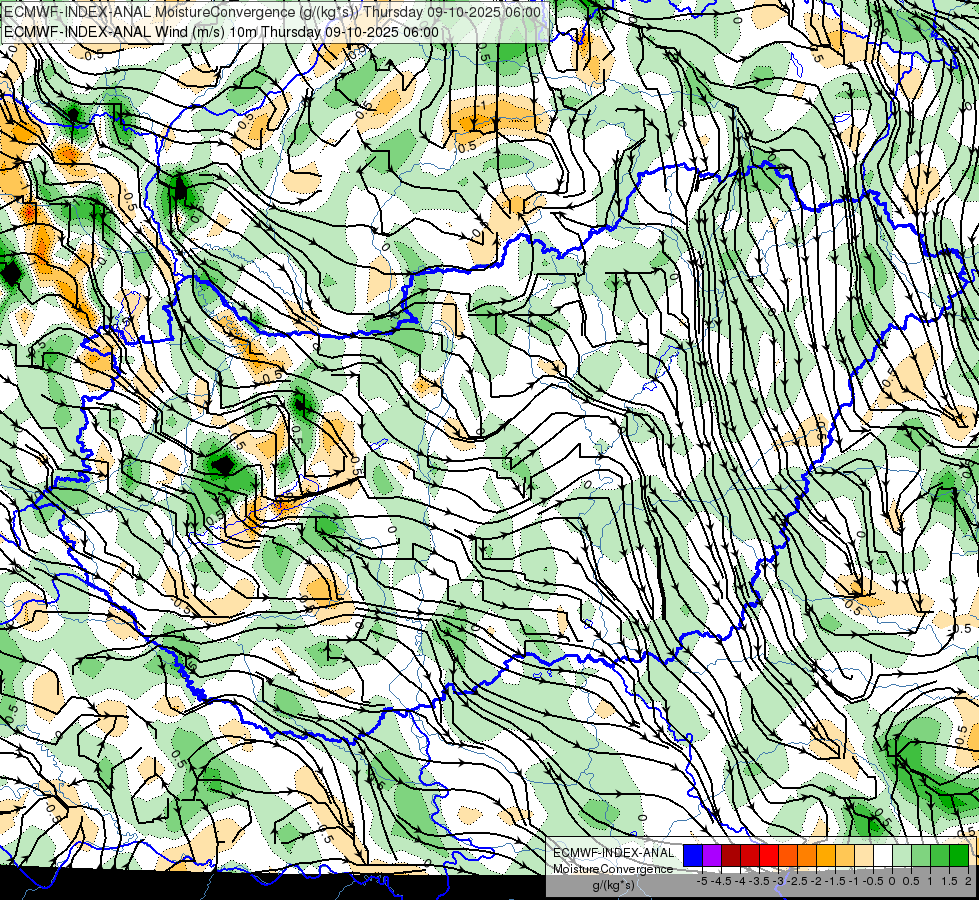Click the amber swatch between -2 and -1.5

826,855
